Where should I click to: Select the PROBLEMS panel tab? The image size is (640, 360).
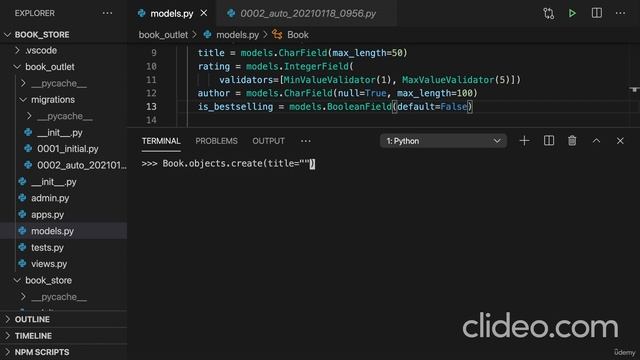click(216, 141)
